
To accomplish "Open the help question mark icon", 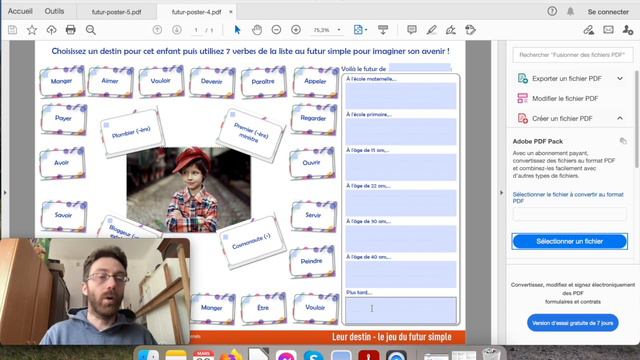I will point(552,11).
